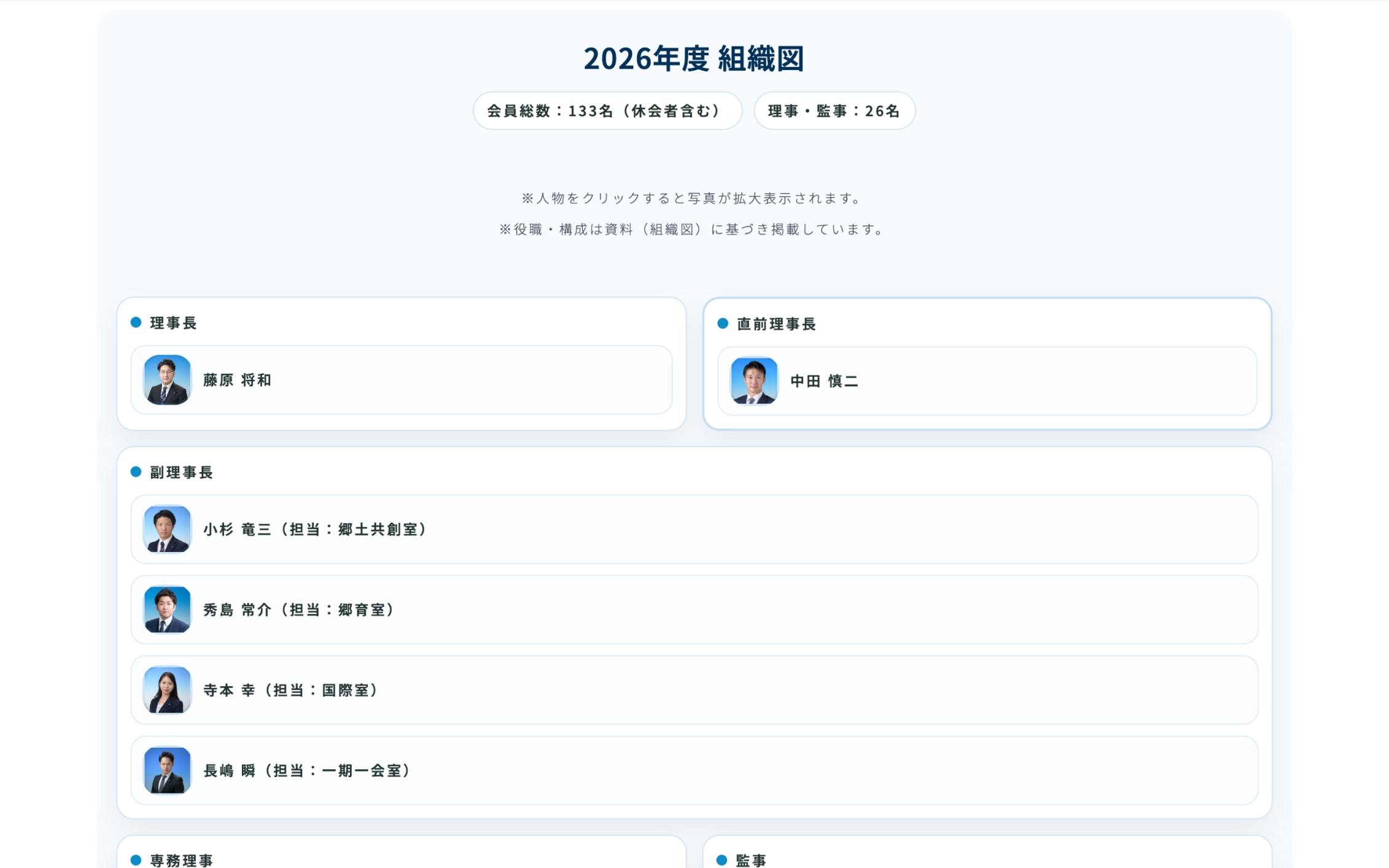The height and width of the screenshot is (868, 1389).
Task: Open 中田 慎二's enlarged photo
Action: 754,380
